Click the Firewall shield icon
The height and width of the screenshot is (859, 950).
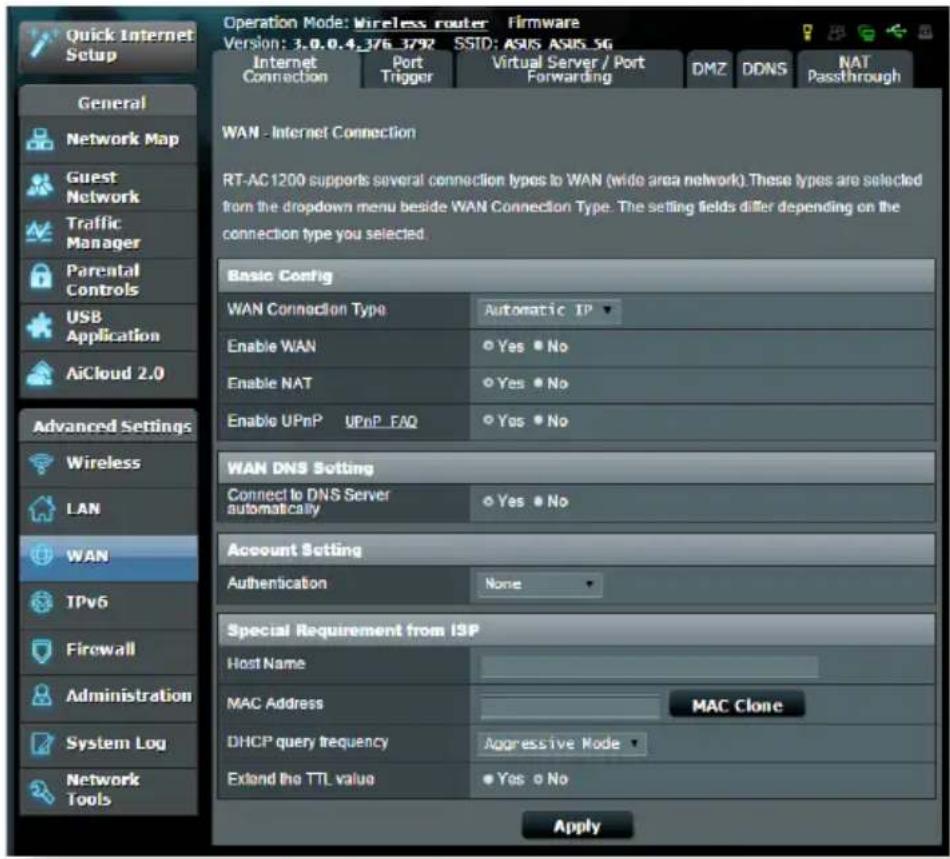pyautogui.click(x=41, y=650)
